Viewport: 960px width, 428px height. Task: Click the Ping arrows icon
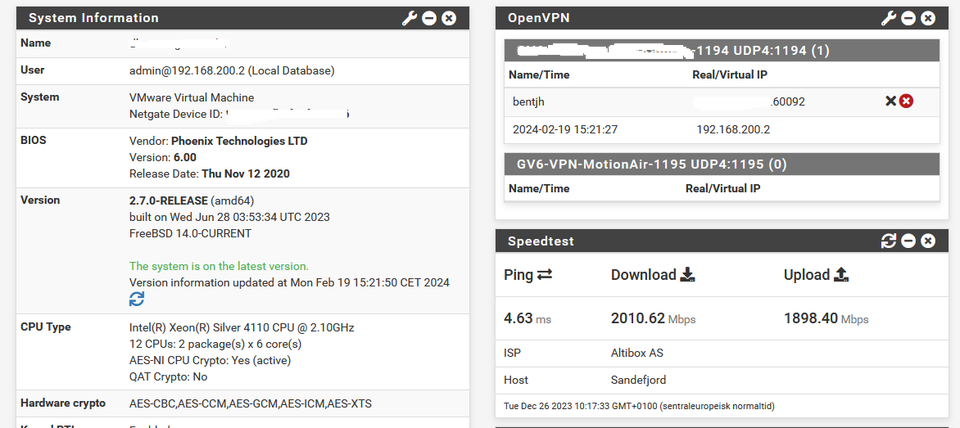tap(544, 275)
